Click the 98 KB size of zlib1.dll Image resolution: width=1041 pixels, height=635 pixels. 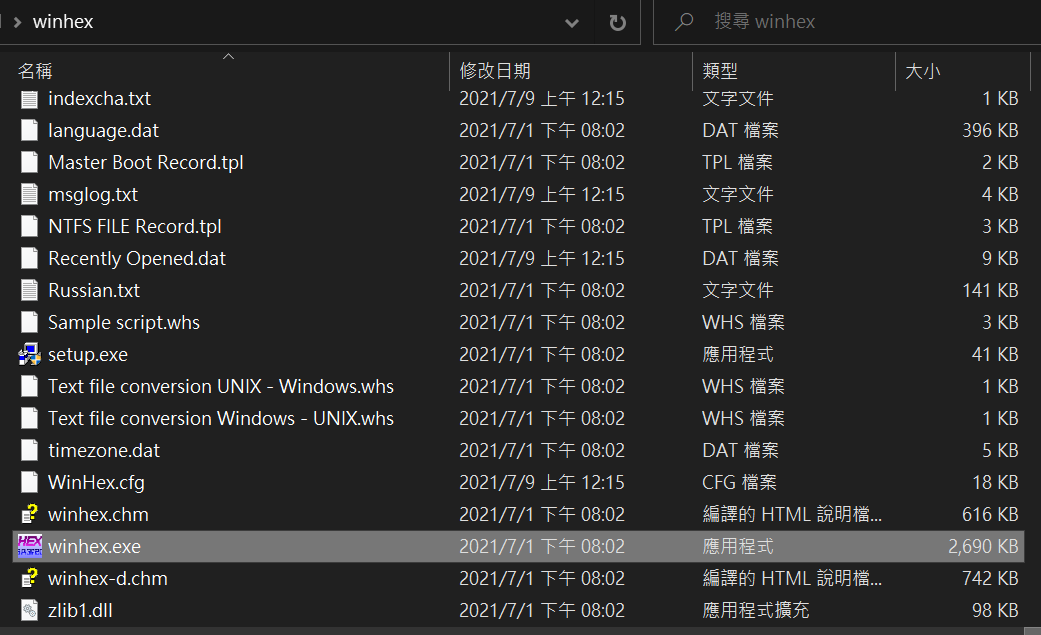(995, 610)
